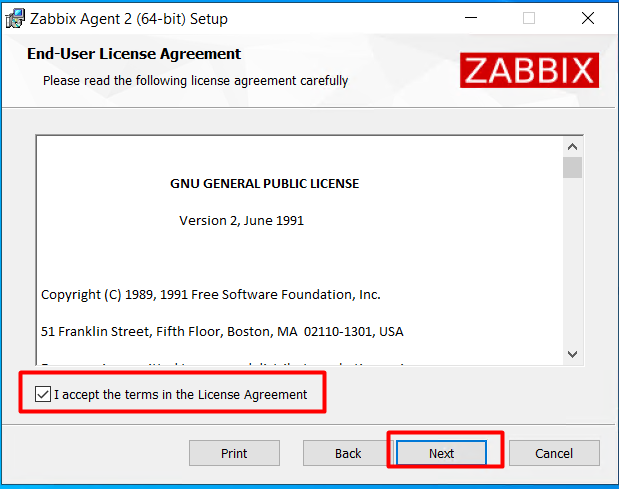
Task: Click the license scrollbar down arrow
Action: click(x=572, y=353)
